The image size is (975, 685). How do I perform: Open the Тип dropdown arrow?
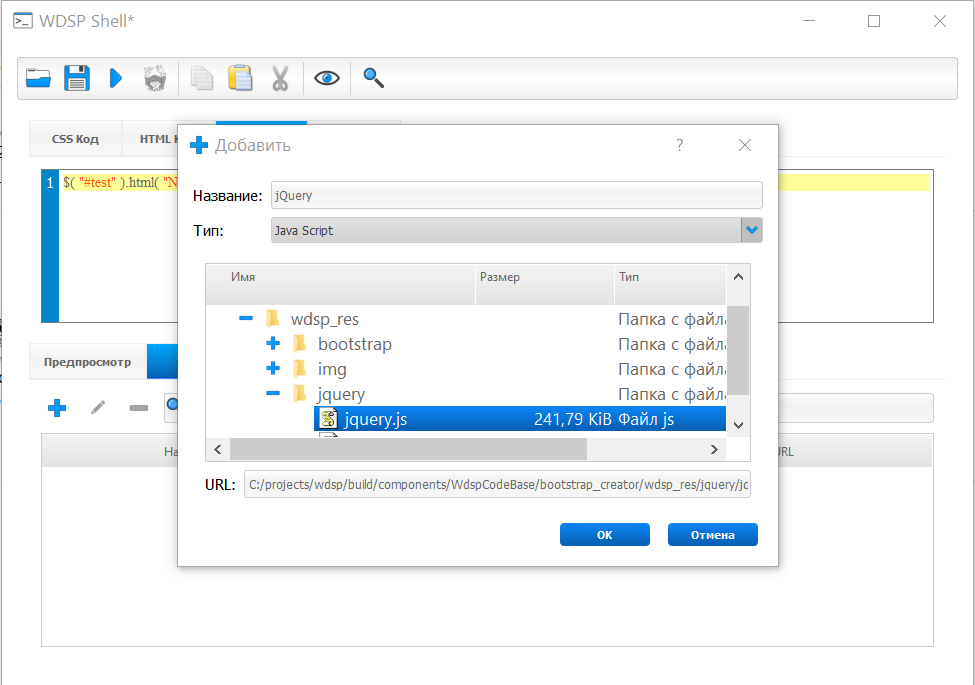[752, 230]
